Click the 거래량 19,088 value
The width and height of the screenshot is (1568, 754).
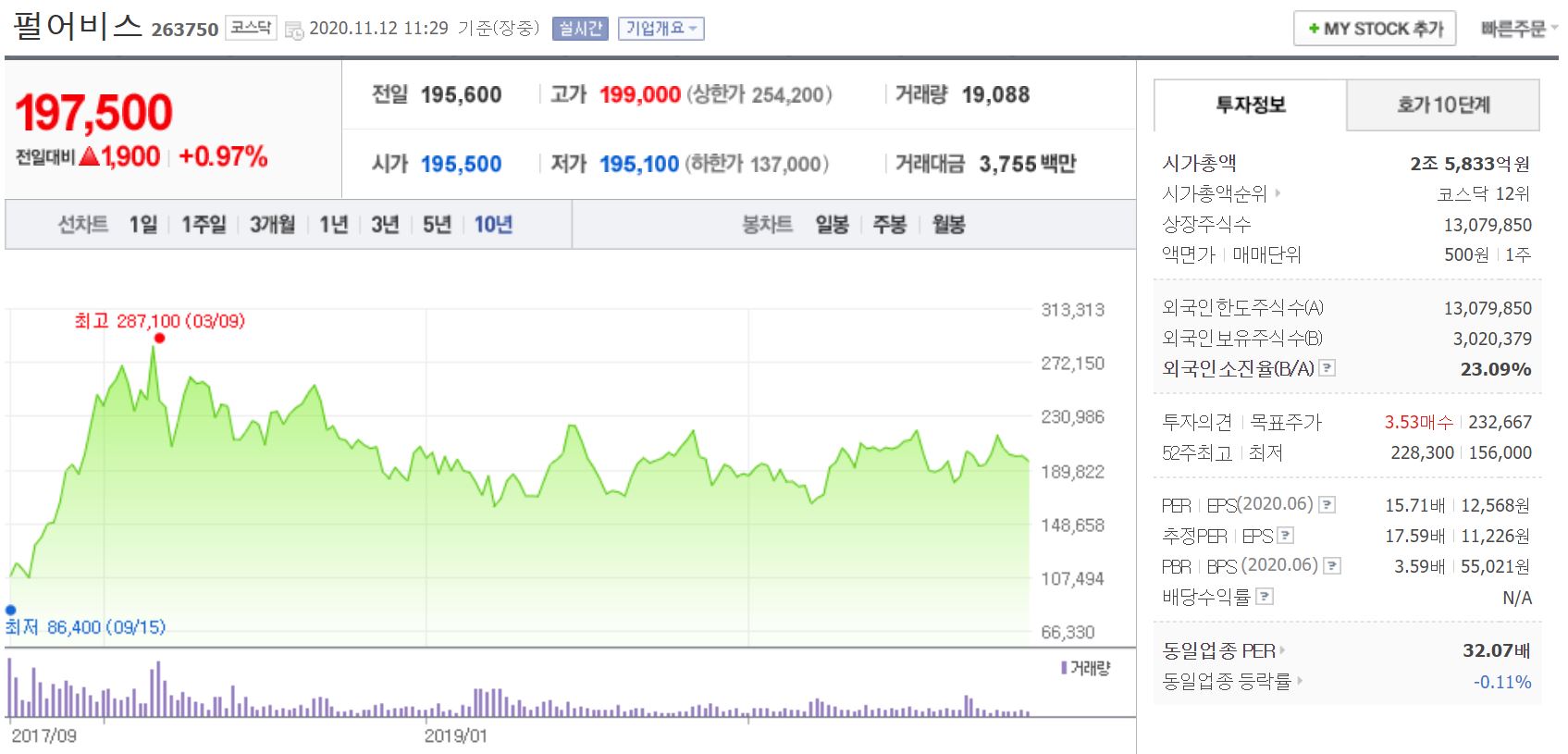(995, 94)
